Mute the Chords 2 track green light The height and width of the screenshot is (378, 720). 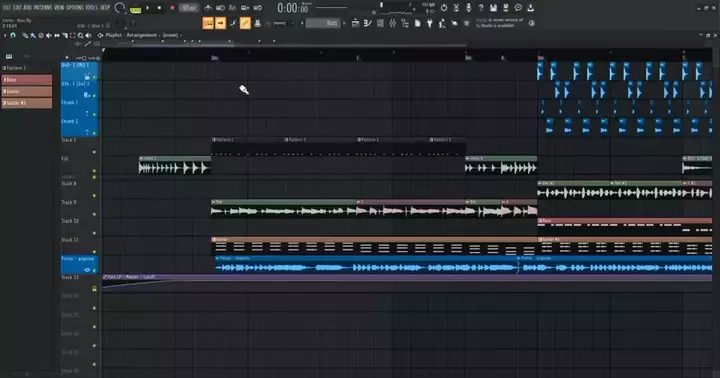[x=95, y=133]
